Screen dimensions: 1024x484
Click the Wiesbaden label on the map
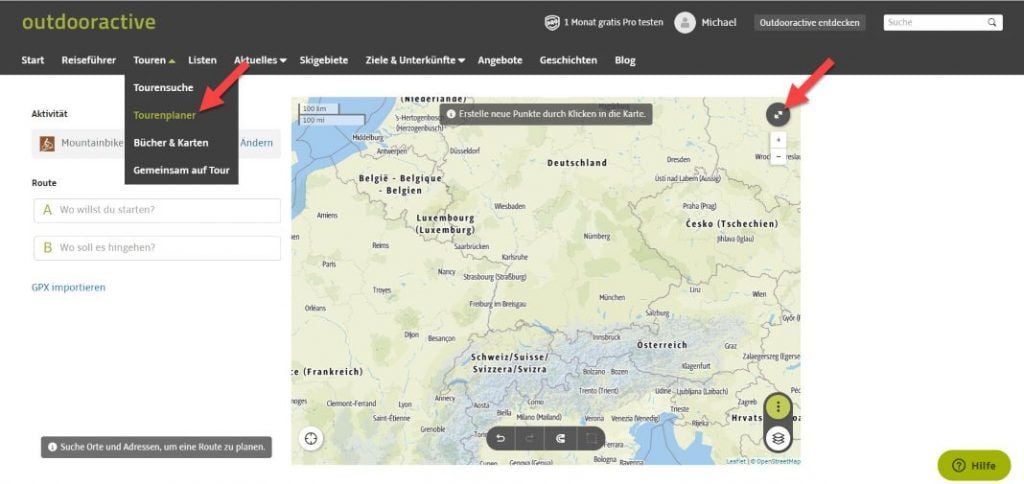coord(510,206)
